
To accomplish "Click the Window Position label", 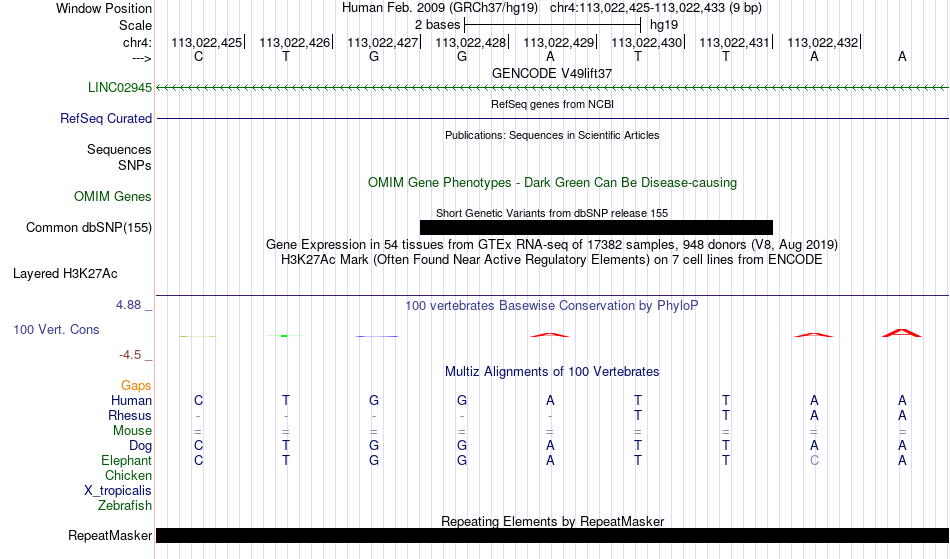I will [x=104, y=8].
